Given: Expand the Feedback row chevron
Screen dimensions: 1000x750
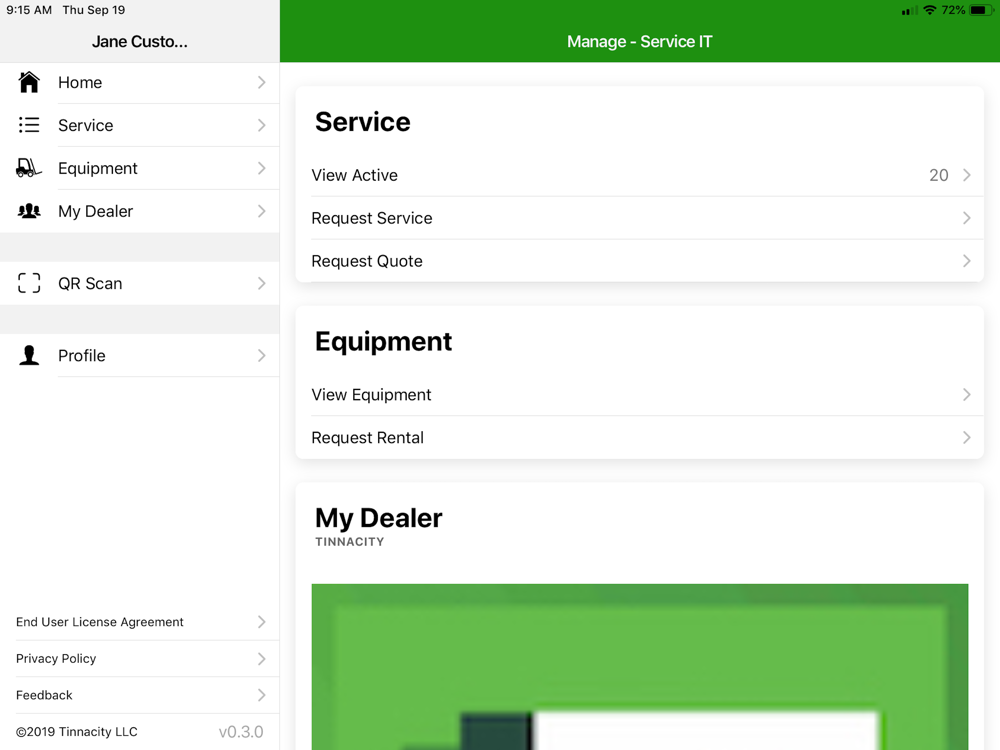Looking at the screenshot, I should pos(261,695).
